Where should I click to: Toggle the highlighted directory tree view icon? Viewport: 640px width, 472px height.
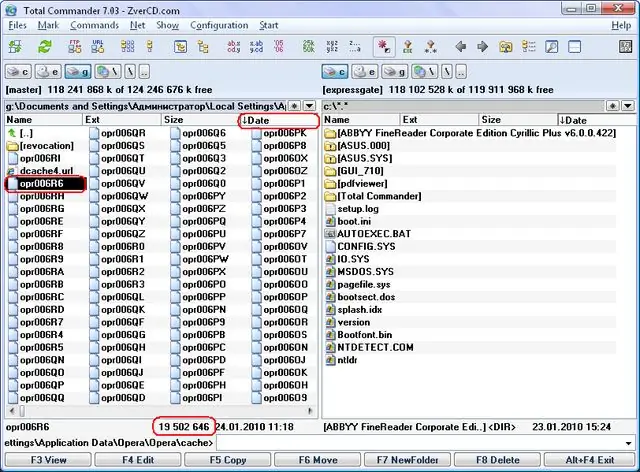(180, 47)
